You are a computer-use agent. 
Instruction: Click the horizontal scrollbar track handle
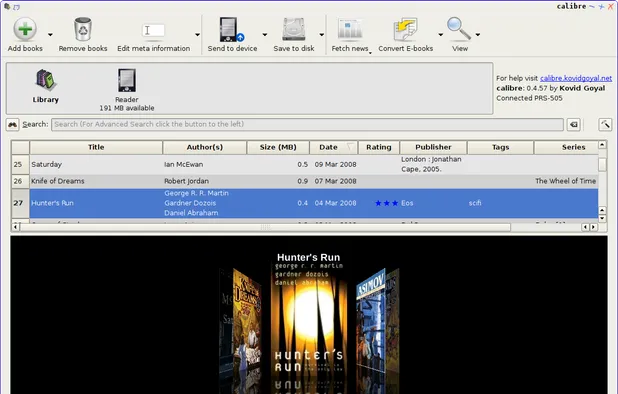[265, 227]
